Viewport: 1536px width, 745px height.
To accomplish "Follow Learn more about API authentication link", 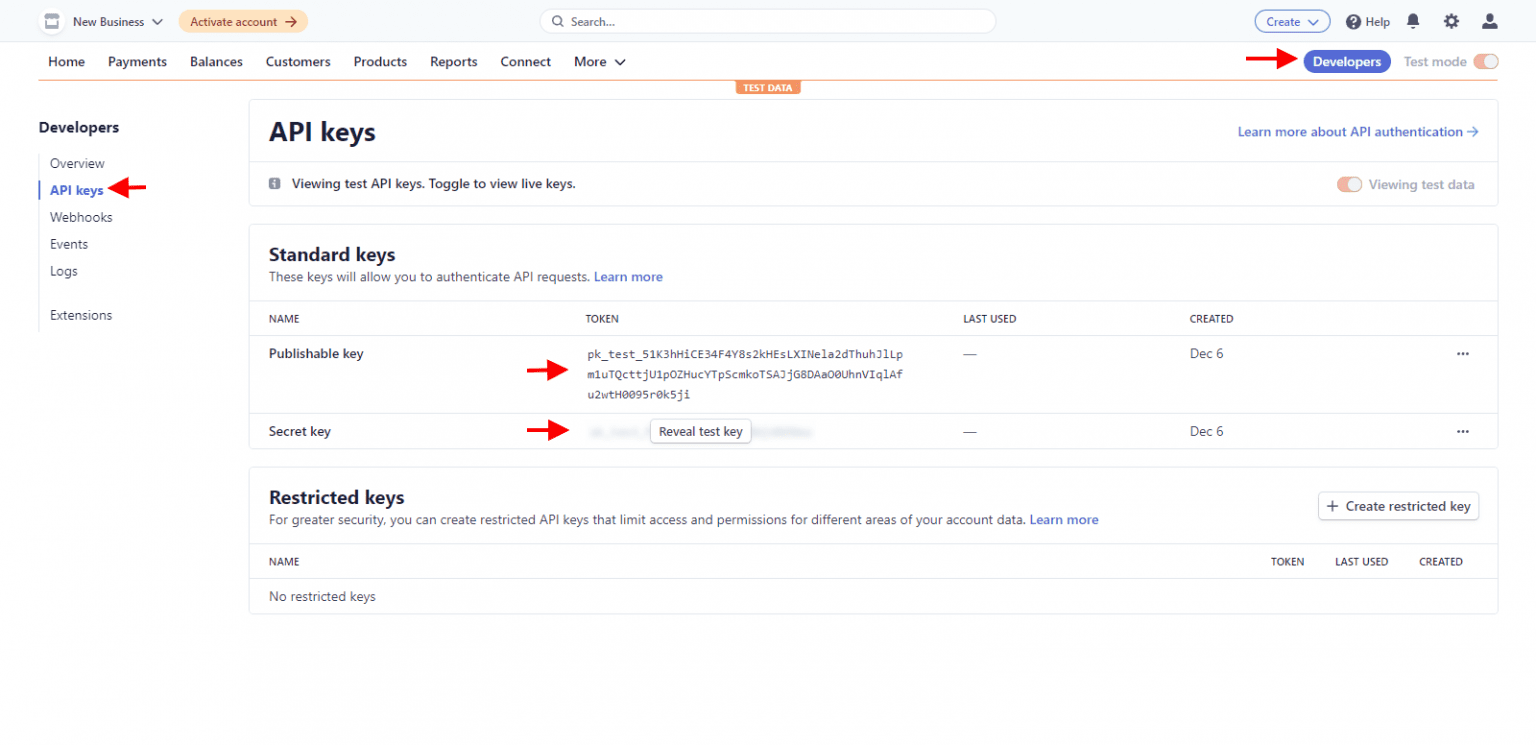I will coord(1358,132).
